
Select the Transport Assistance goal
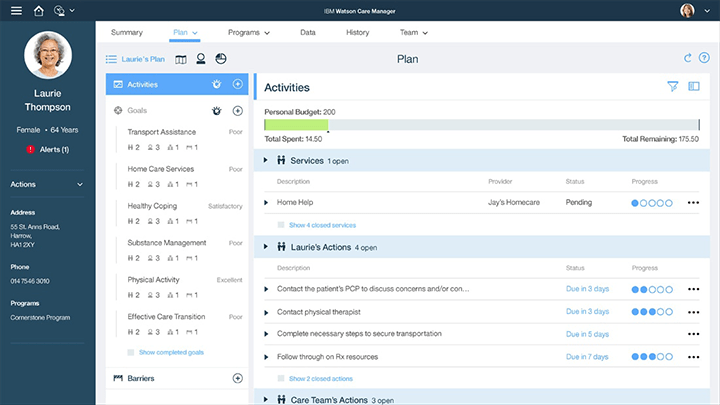(162, 132)
